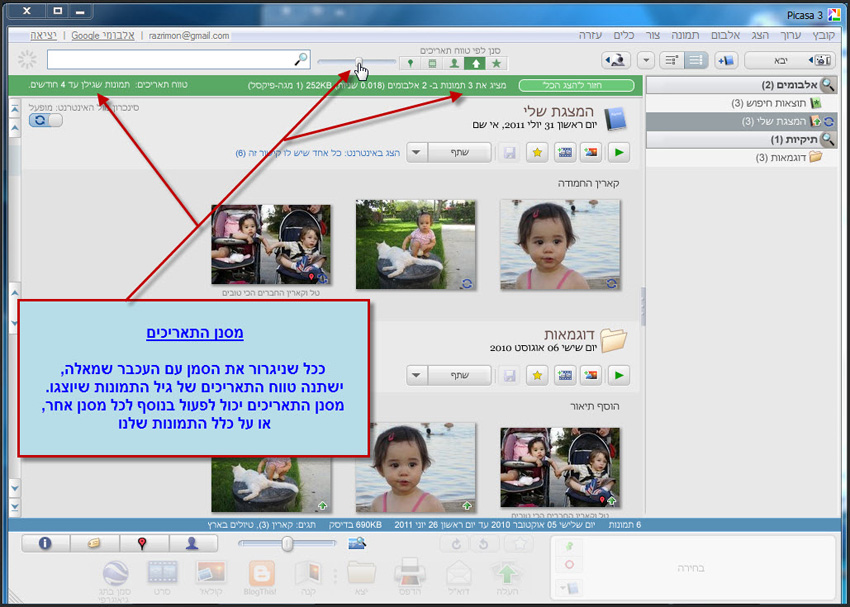Click the thumbnail size zoom slider

click(x=287, y=543)
